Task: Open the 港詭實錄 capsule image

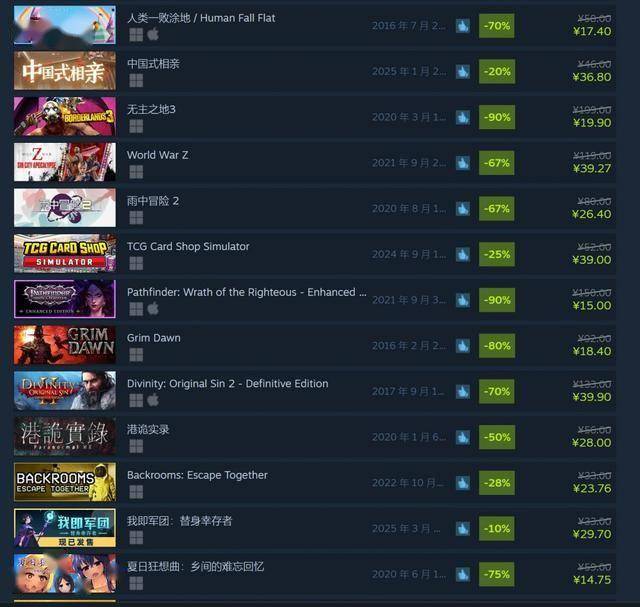Action: coord(65,437)
